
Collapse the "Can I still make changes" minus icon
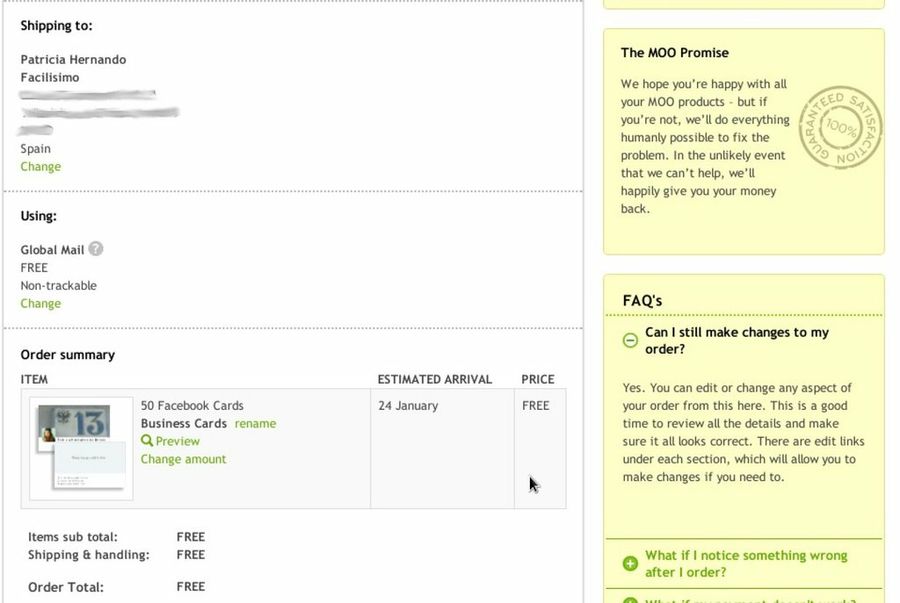[x=630, y=340]
